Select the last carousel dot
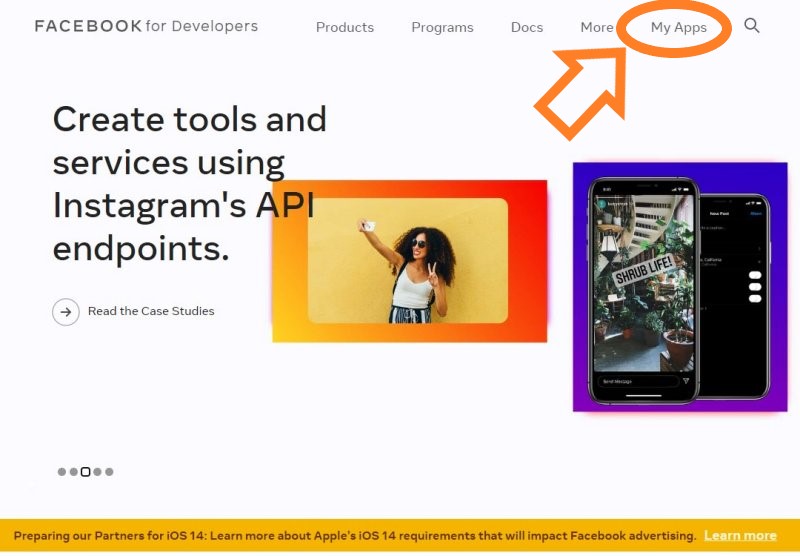The image size is (800, 556). [x=109, y=472]
